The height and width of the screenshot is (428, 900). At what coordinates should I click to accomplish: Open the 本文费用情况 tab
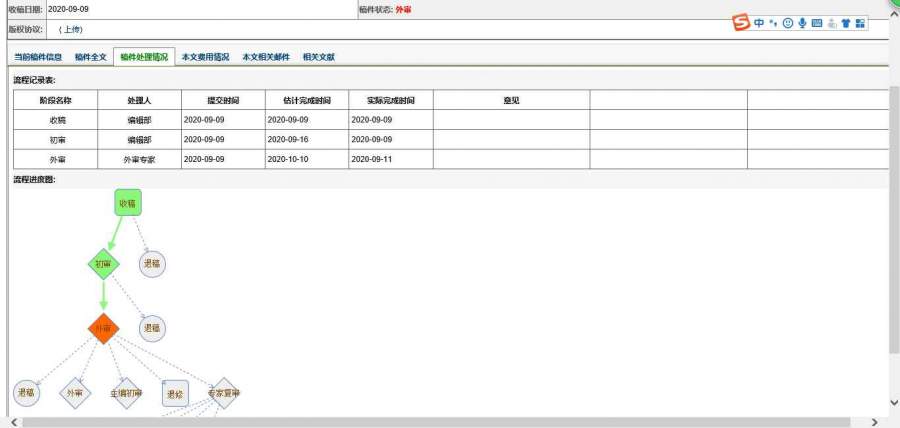(205, 57)
